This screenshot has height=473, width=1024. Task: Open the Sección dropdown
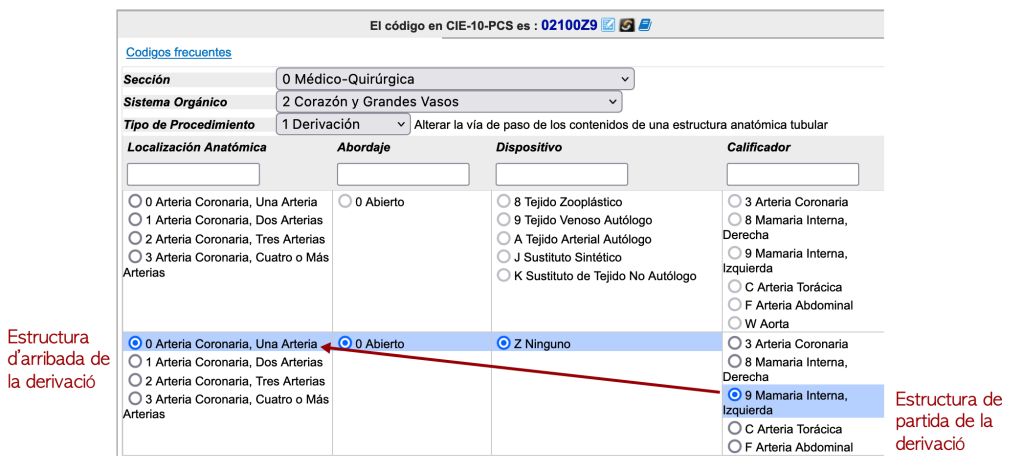(x=454, y=79)
